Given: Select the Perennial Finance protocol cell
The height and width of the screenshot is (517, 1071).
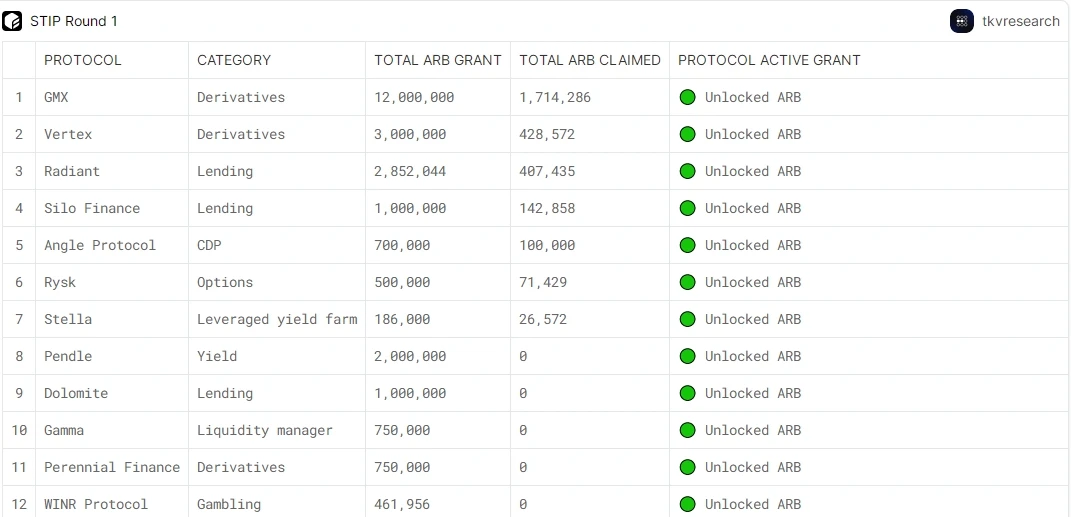Looking at the screenshot, I should [x=112, y=467].
